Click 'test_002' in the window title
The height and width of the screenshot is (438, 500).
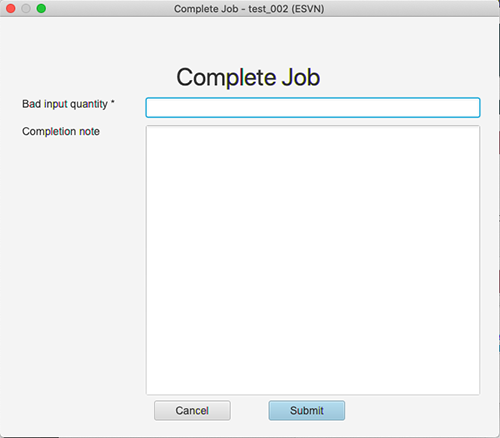pos(268,9)
